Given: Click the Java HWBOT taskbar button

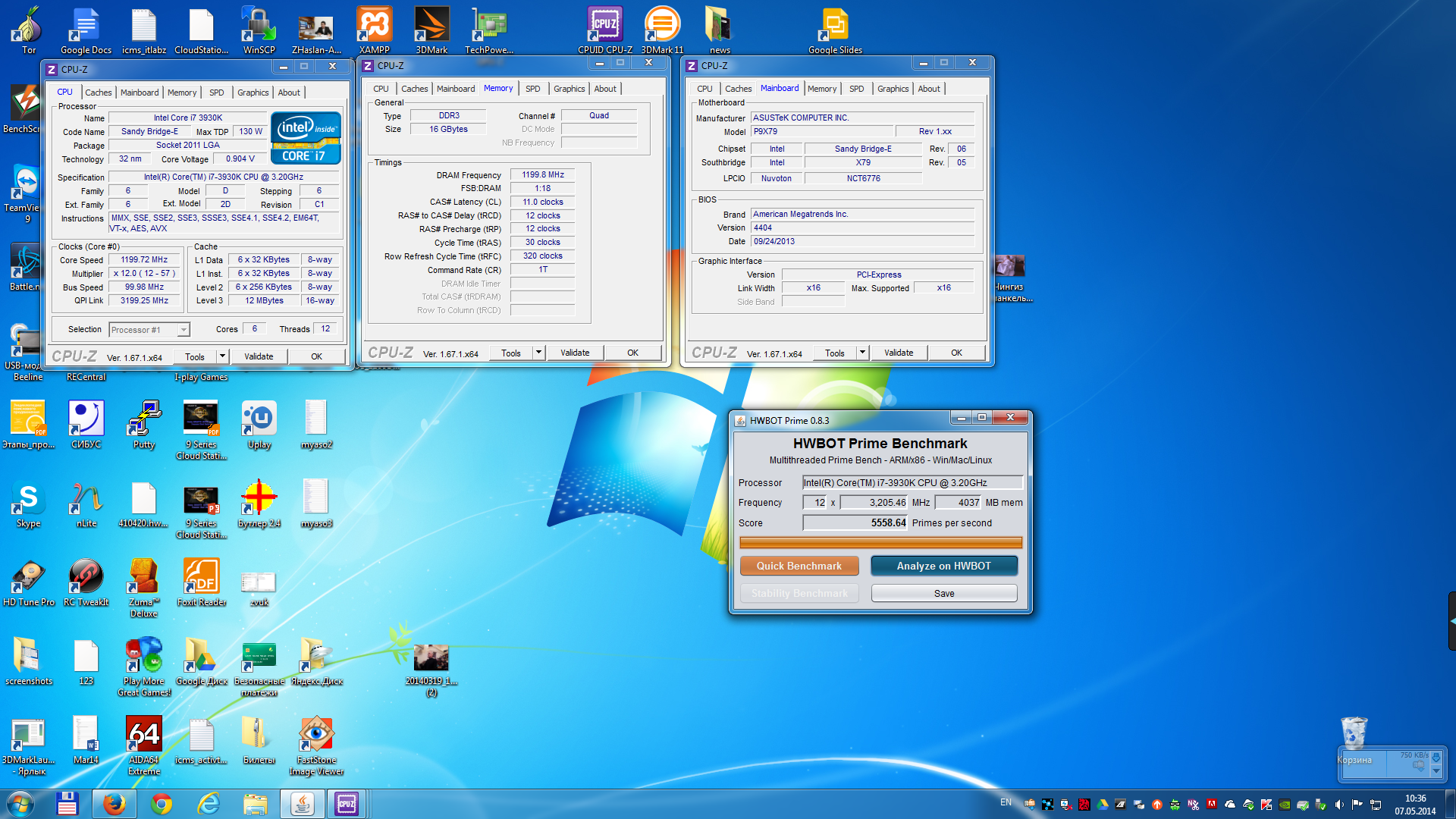Looking at the screenshot, I should coord(303,804).
